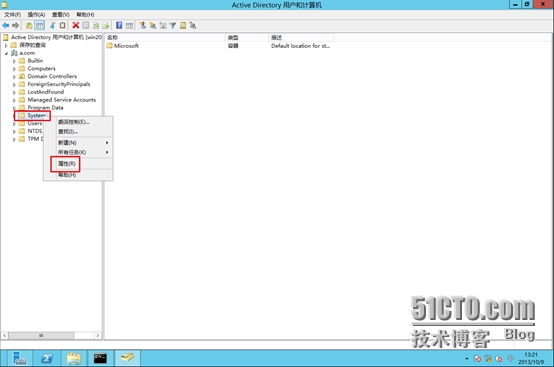Open File Explorer from the taskbar
The height and width of the screenshot is (367, 554).
73,358
